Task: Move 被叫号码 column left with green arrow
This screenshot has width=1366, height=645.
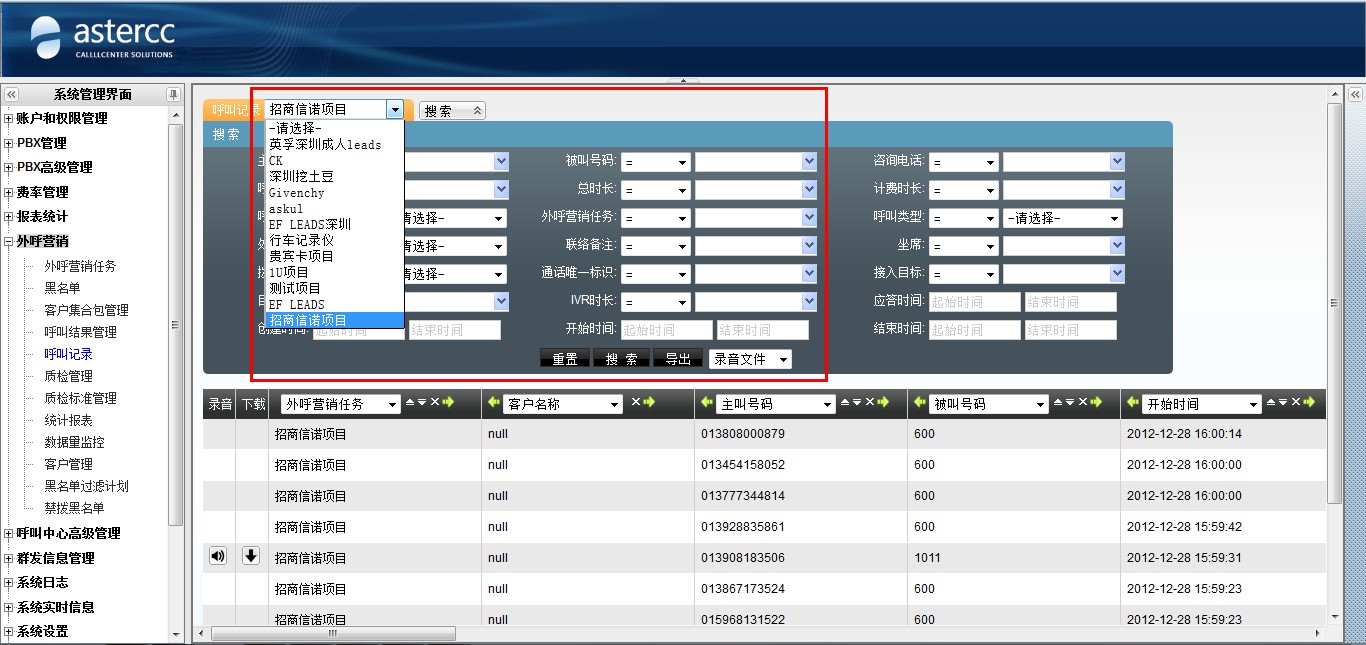Action: pyautogui.click(x=921, y=403)
